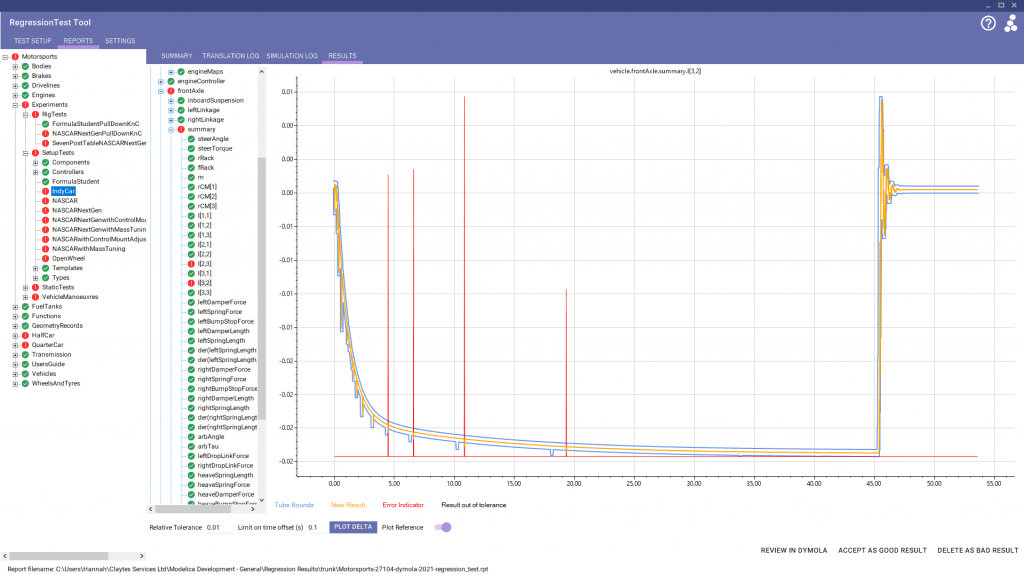The width and height of the screenshot is (1024, 575).
Task: Open the SIMULATION LOG tab
Action: tap(292, 56)
